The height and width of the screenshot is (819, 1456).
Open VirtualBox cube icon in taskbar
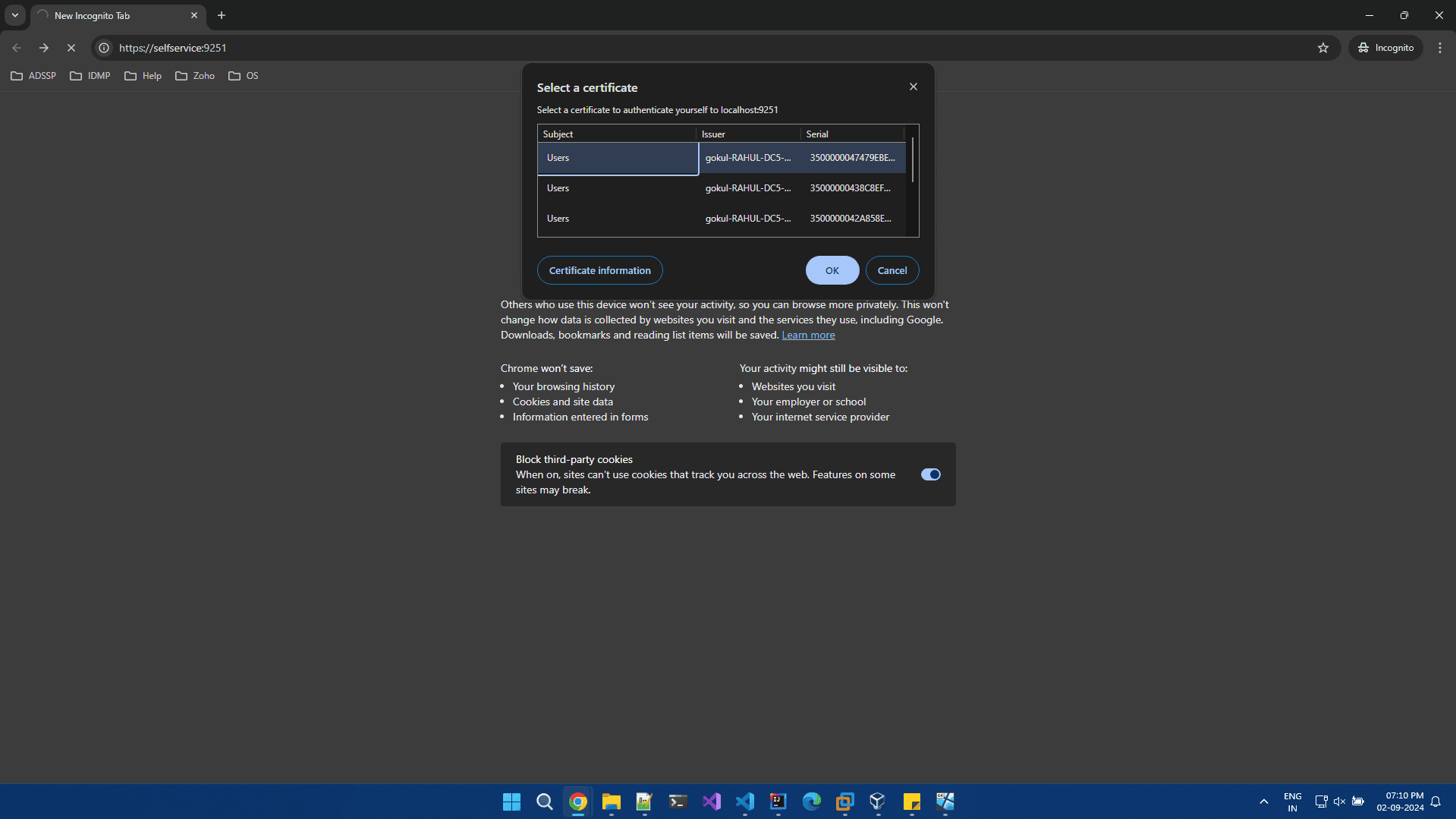point(879,802)
